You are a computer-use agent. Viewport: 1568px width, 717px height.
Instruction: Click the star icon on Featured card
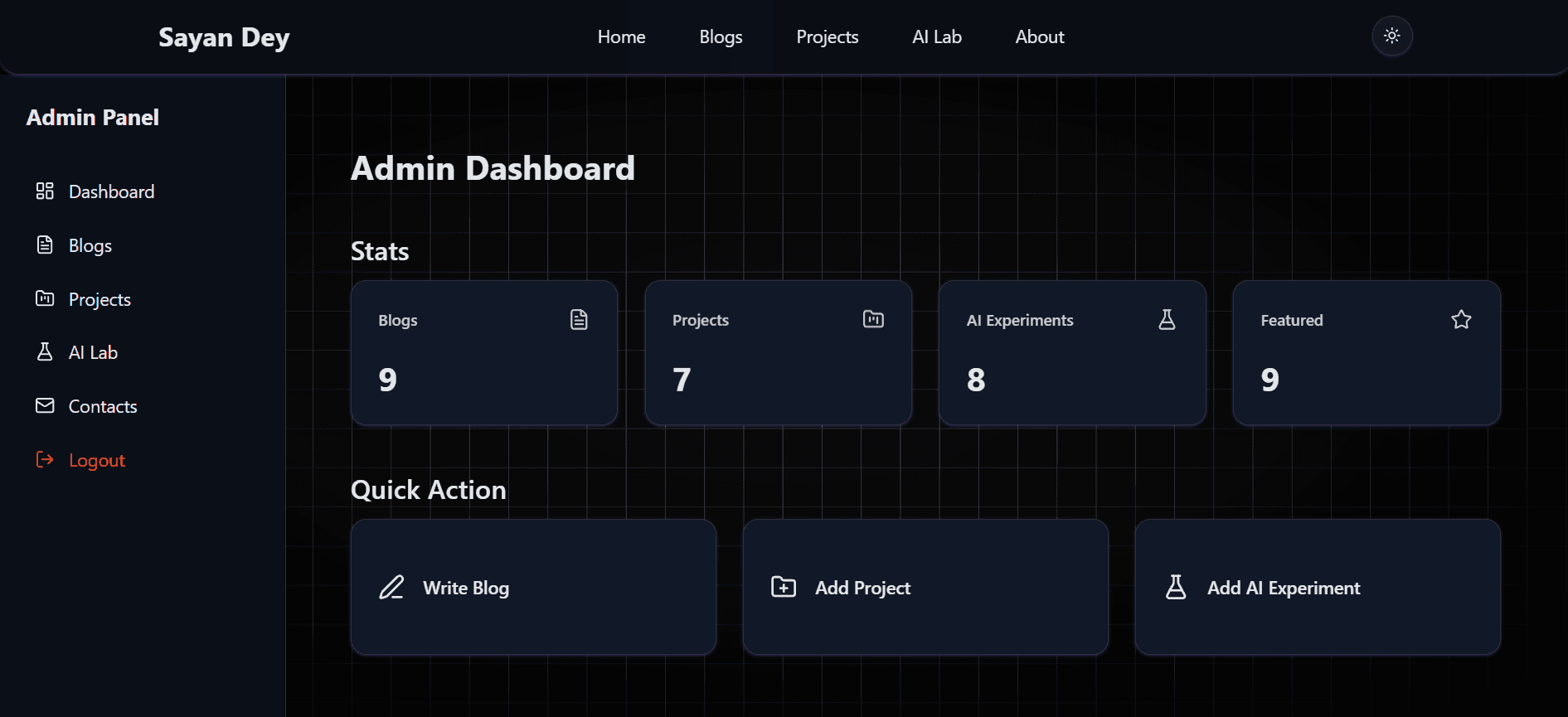pos(1461,320)
